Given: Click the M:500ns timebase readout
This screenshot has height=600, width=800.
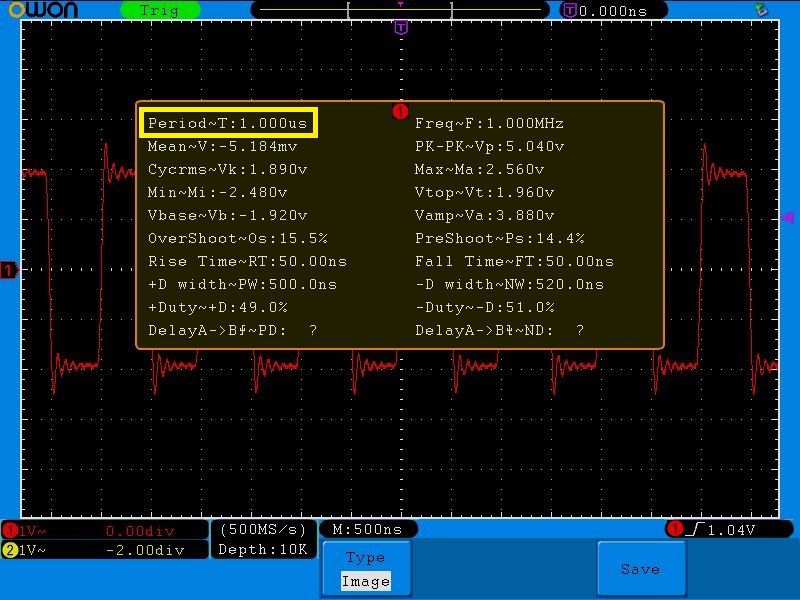Looking at the screenshot, I should point(367,529).
